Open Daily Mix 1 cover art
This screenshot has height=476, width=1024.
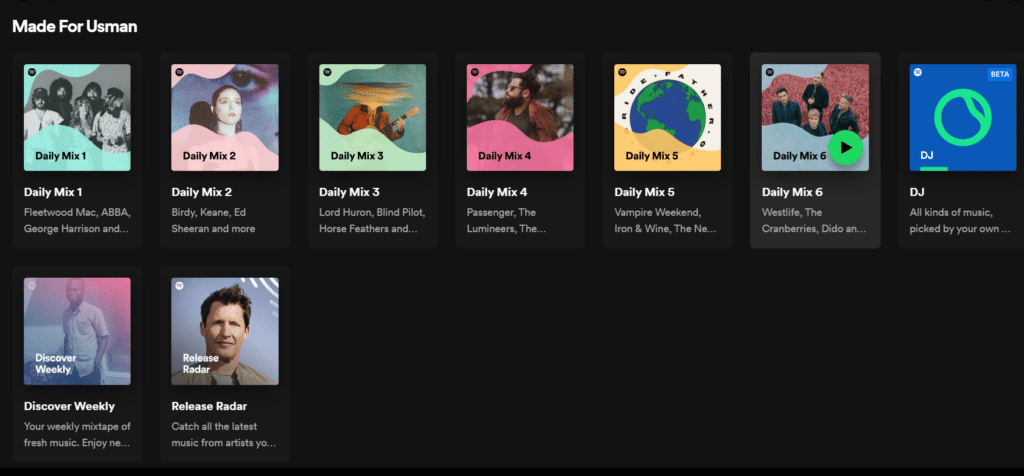(x=77, y=118)
